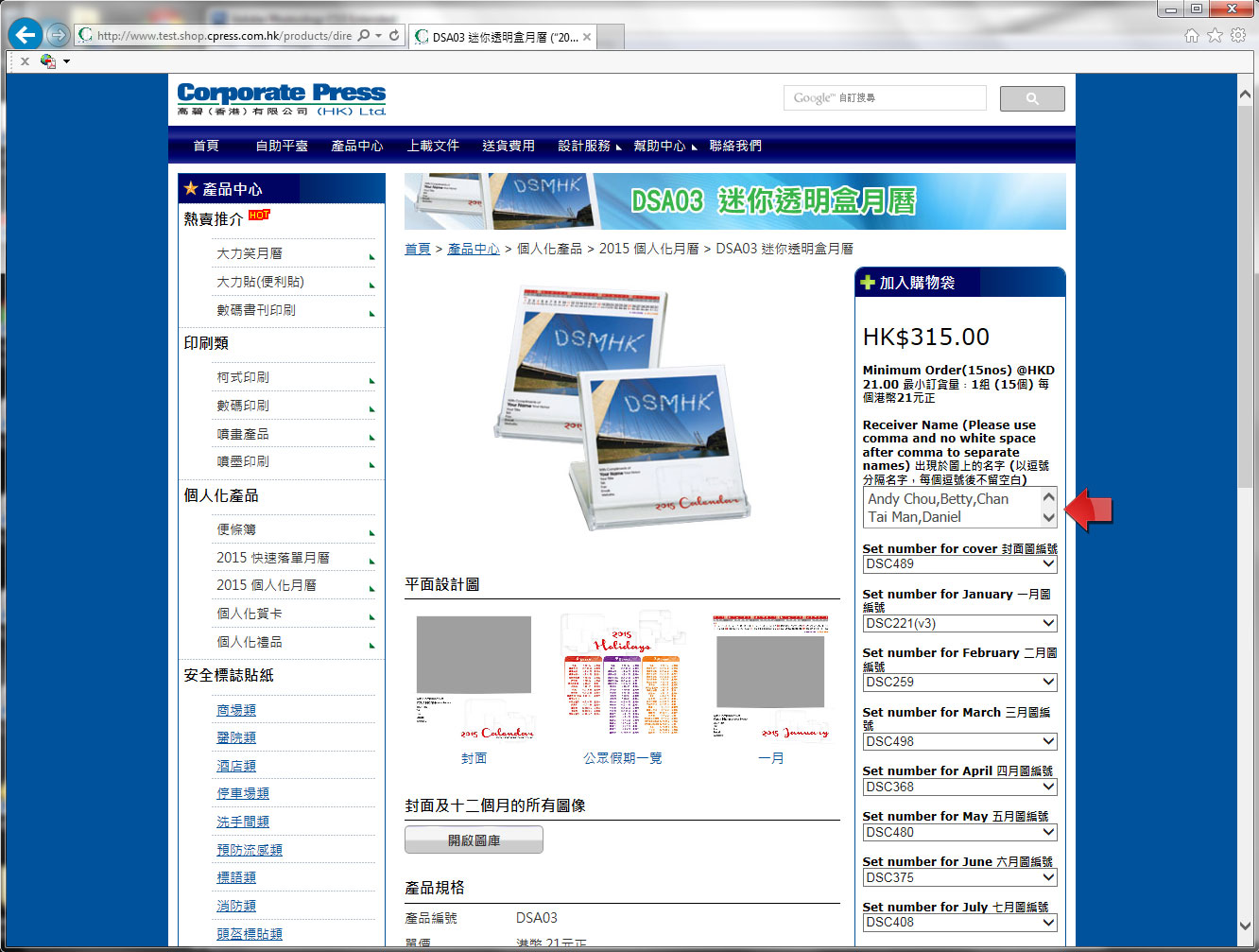Open the browser home icon
1259x952 pixels.
coord(1192,36)
